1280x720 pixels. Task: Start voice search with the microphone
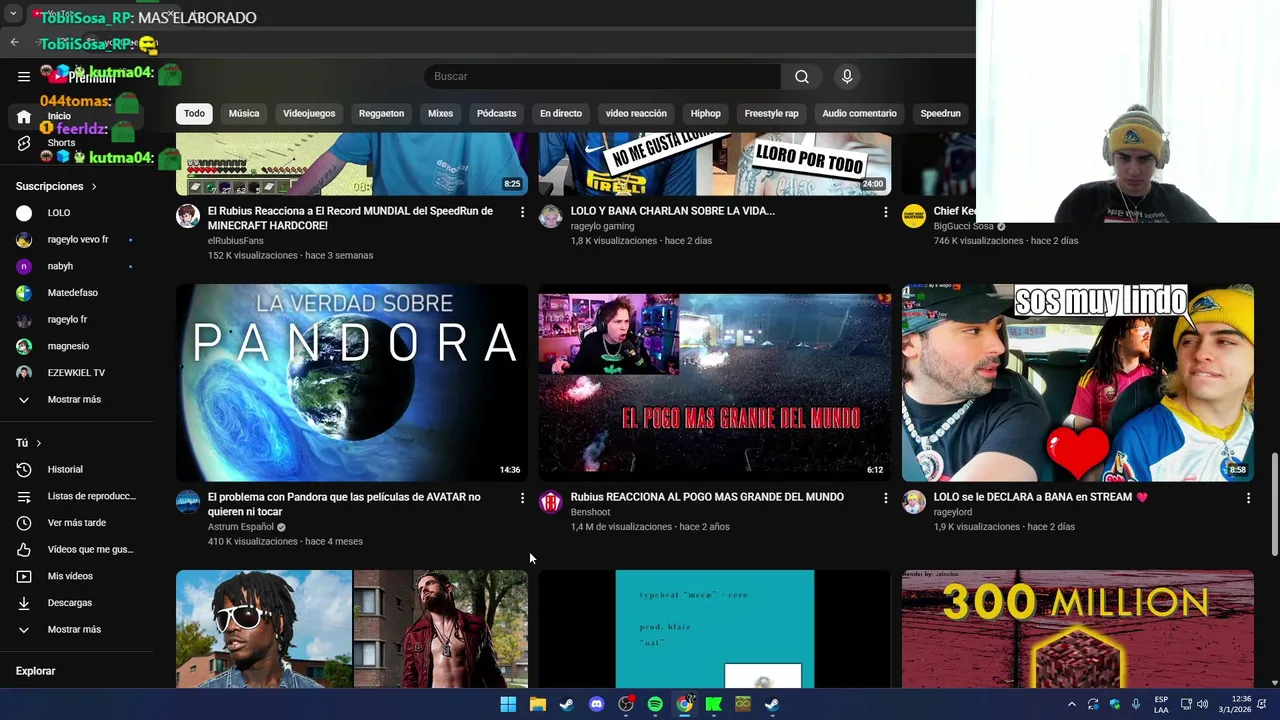pos(847,77)
